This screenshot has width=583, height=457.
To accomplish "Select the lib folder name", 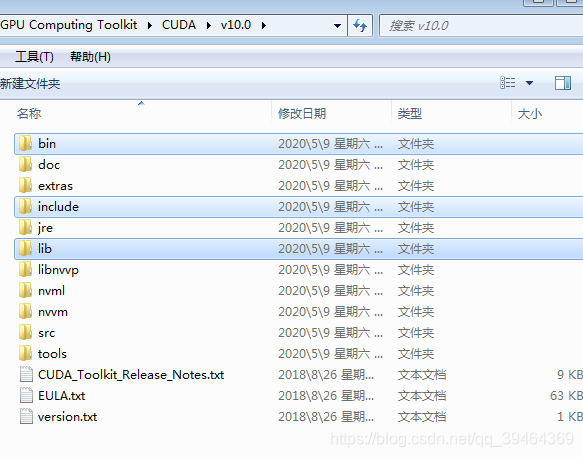I will 45,248.
